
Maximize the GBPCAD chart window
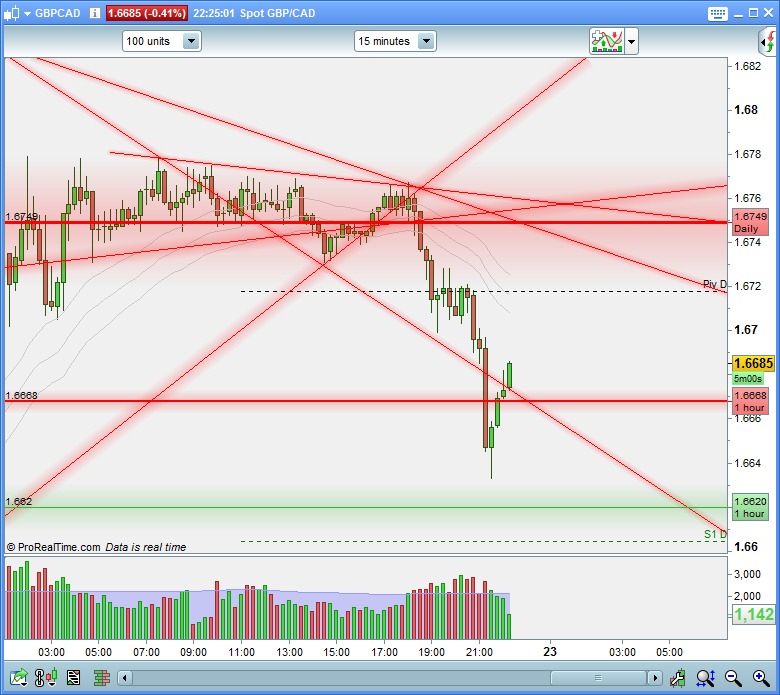tap(754, 13)
